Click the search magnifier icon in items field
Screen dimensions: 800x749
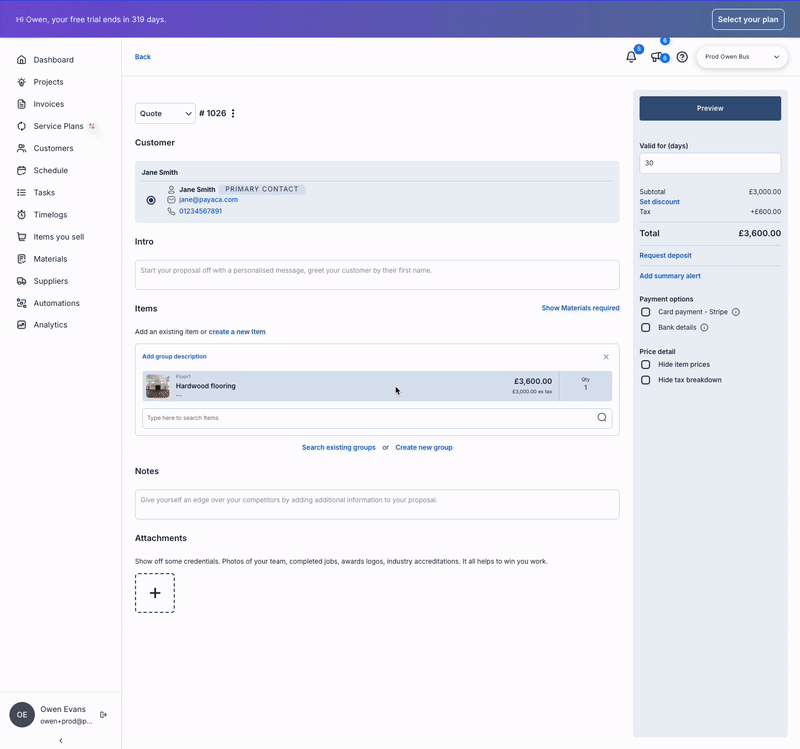click(x=602, y=418)
